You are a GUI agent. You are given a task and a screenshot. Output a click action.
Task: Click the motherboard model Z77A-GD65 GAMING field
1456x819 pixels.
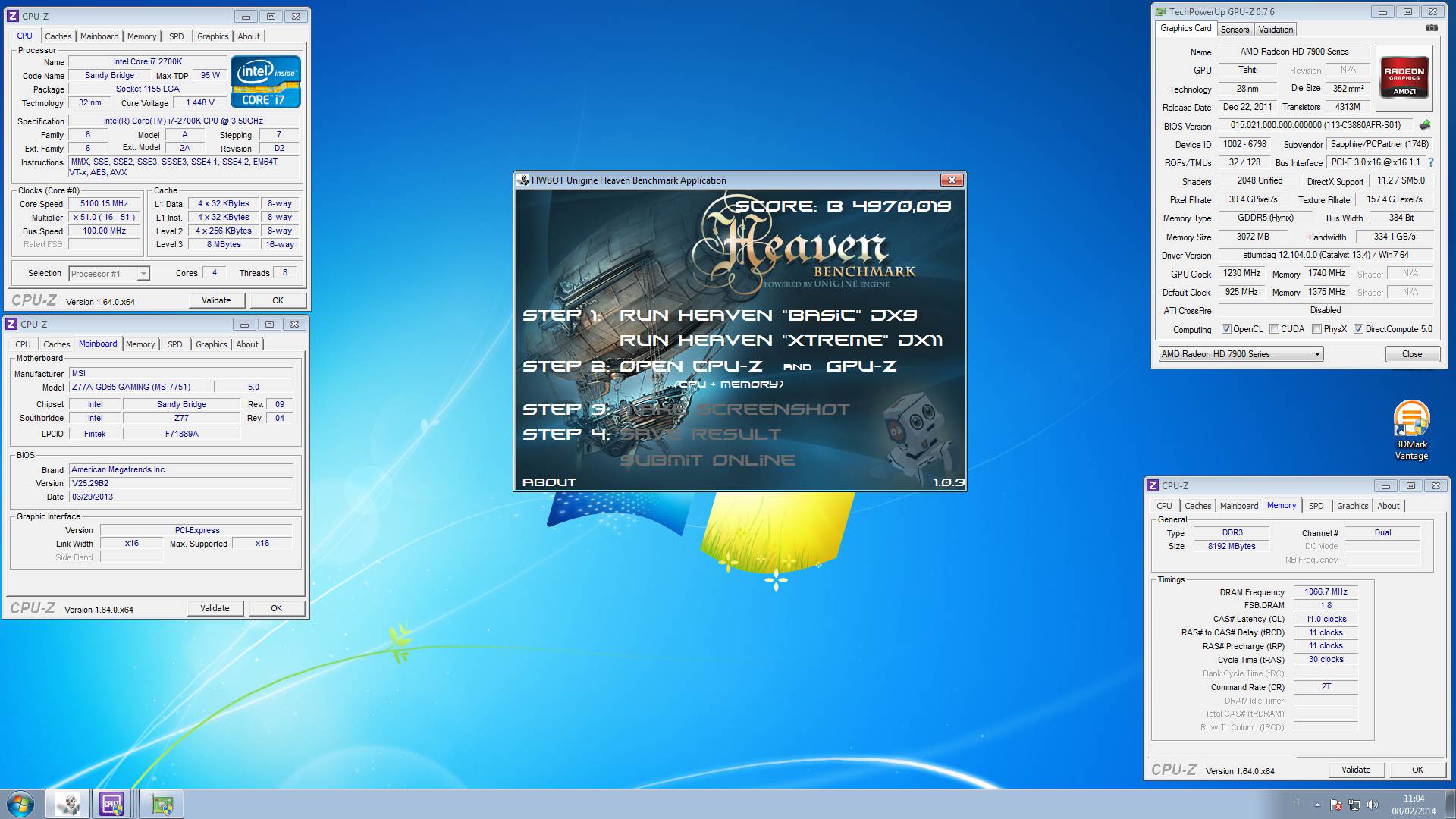click(140, 387)
